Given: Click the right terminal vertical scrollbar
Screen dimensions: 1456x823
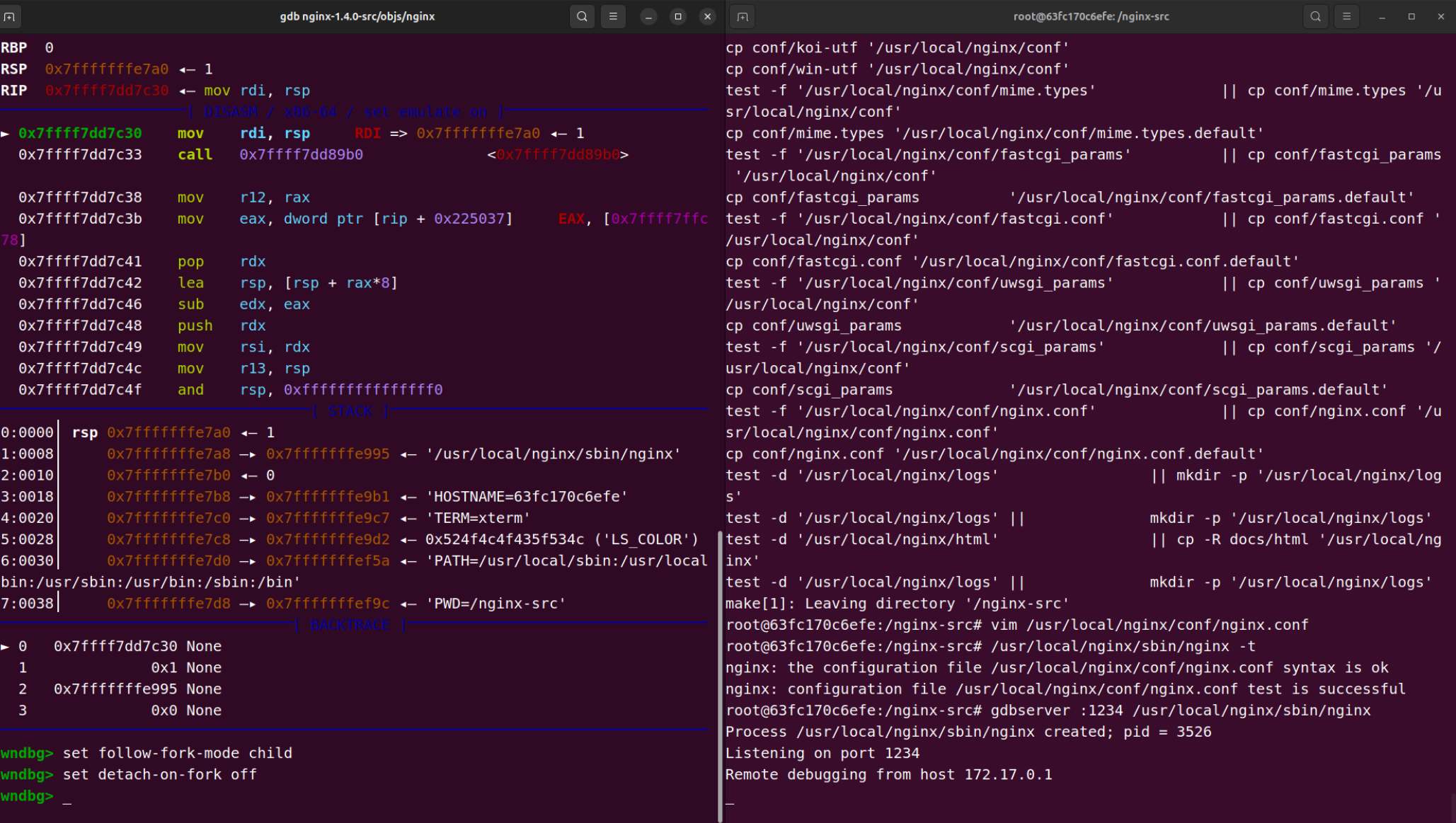Looking at the screenshot, I should pos(1452,807).
